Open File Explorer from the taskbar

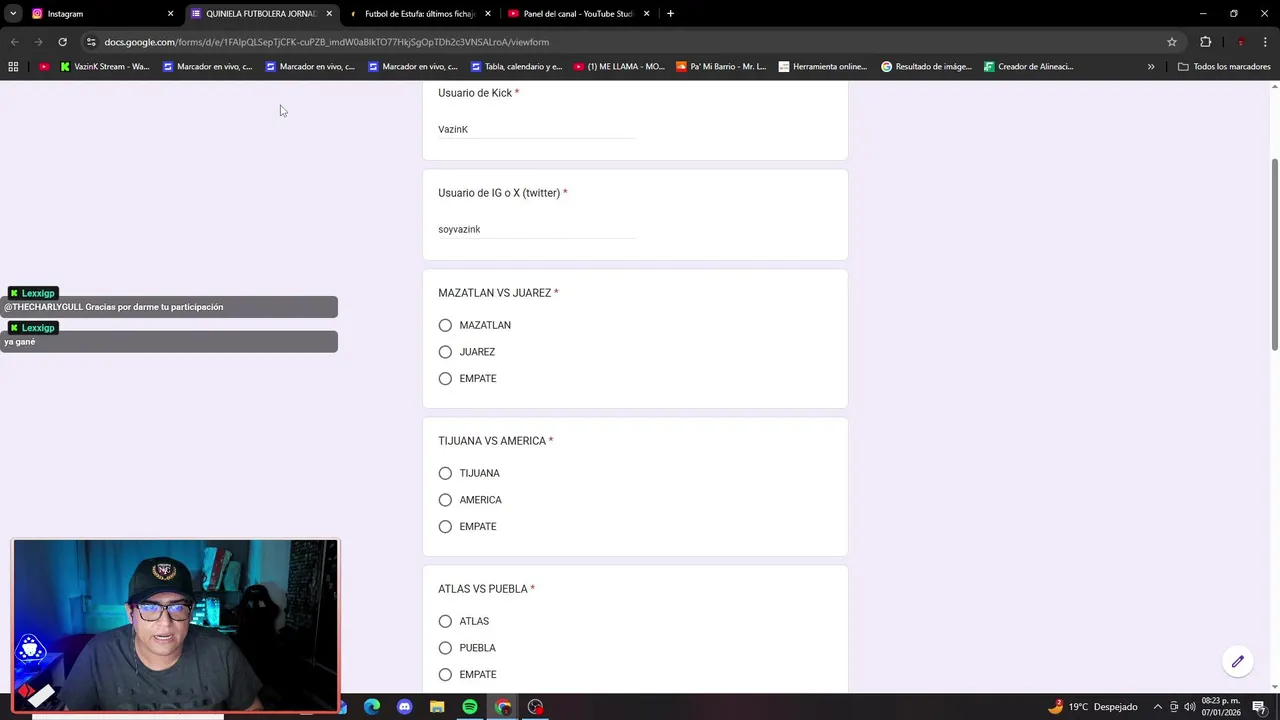point(437,707)
